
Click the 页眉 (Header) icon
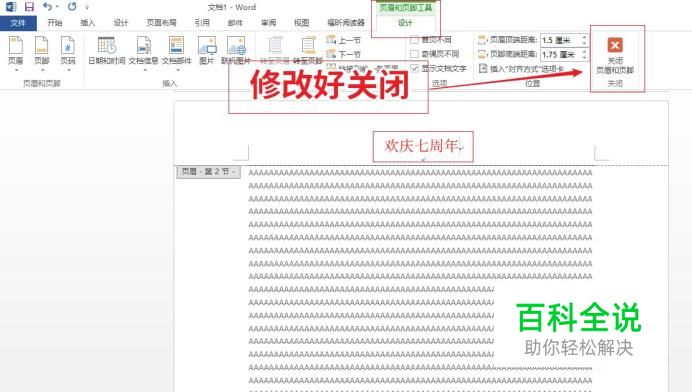click(x=15, y=45)
